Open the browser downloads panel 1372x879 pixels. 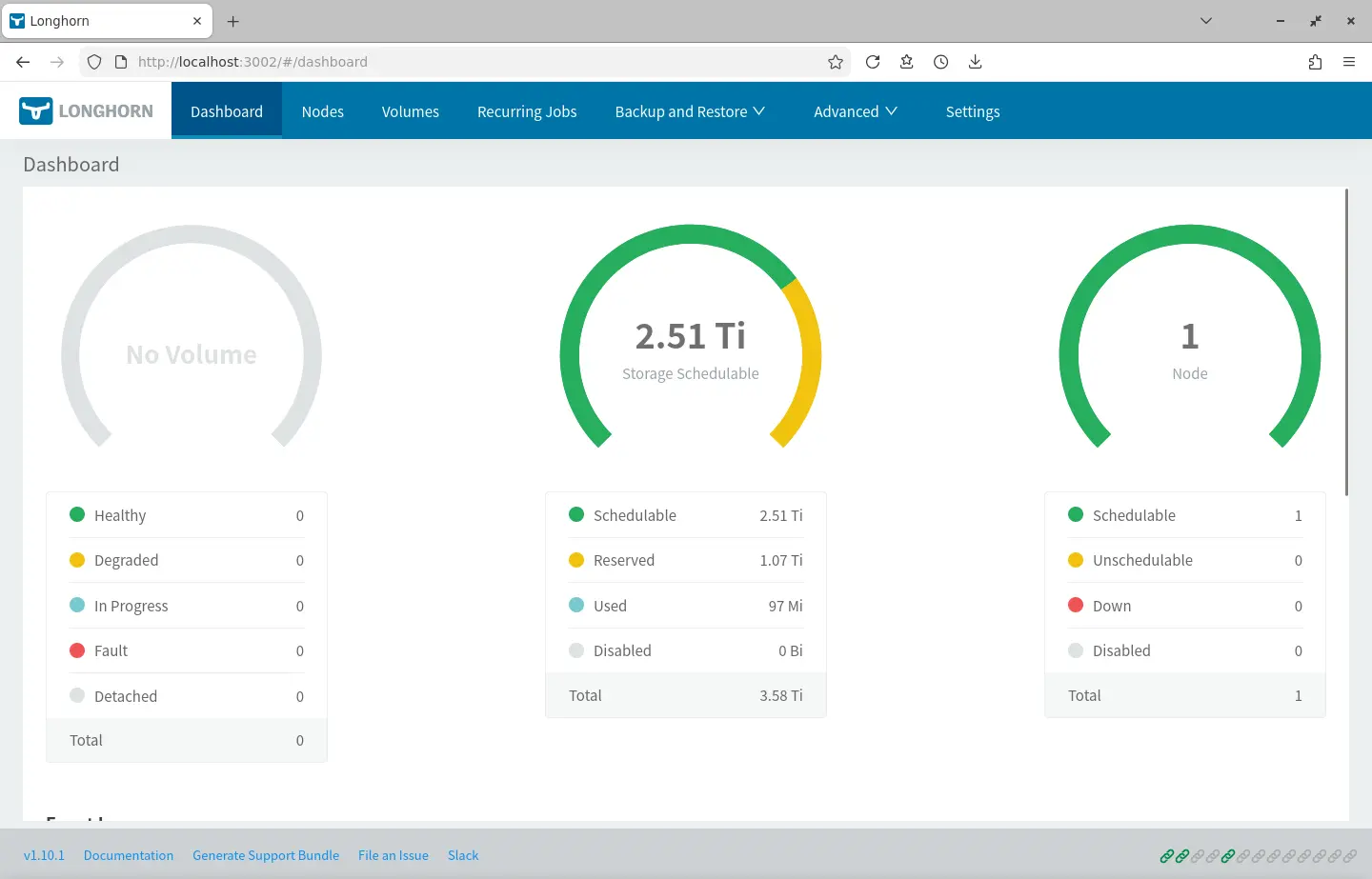[x=975, y=62]
